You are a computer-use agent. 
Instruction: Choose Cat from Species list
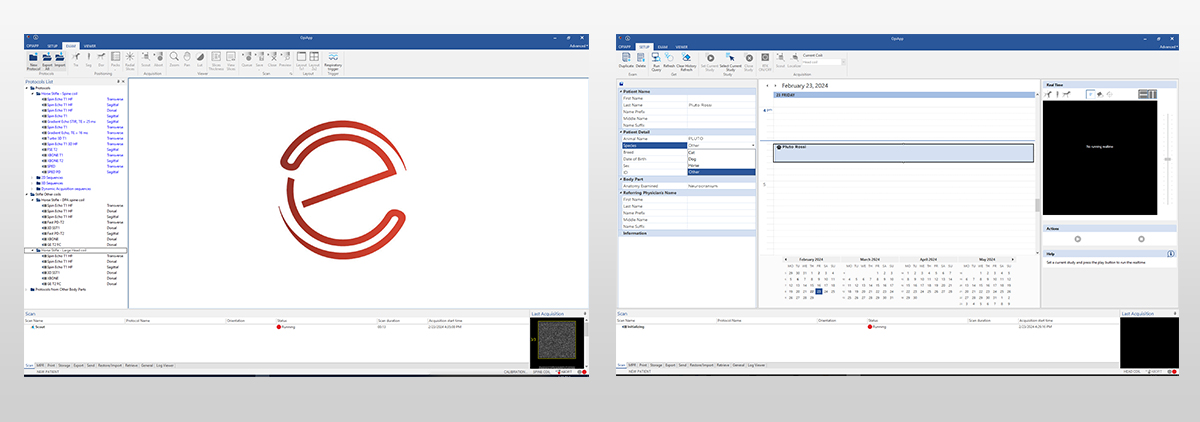pyautogui.click(x=722, y=152)
